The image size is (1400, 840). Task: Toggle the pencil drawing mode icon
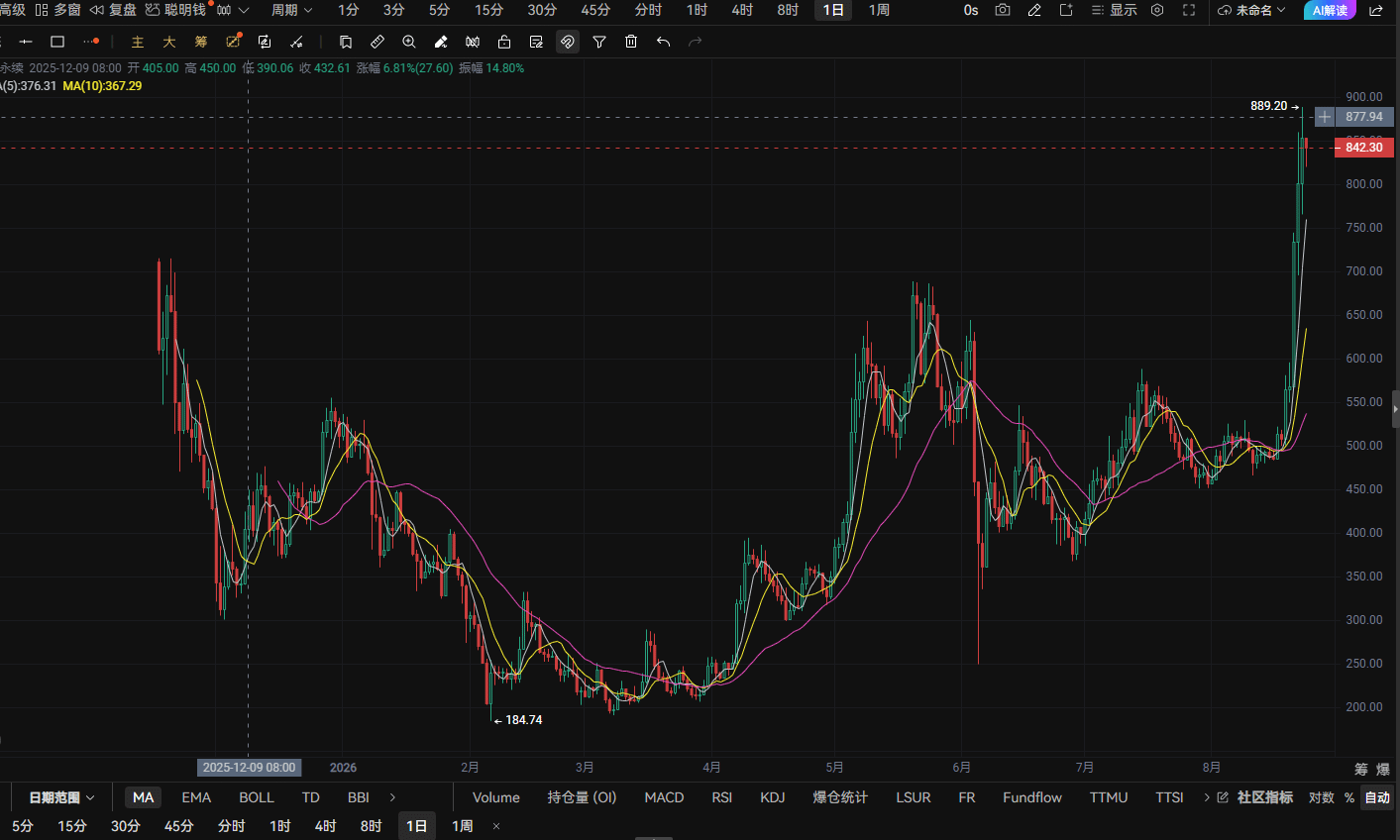[x=1034, y=10]
